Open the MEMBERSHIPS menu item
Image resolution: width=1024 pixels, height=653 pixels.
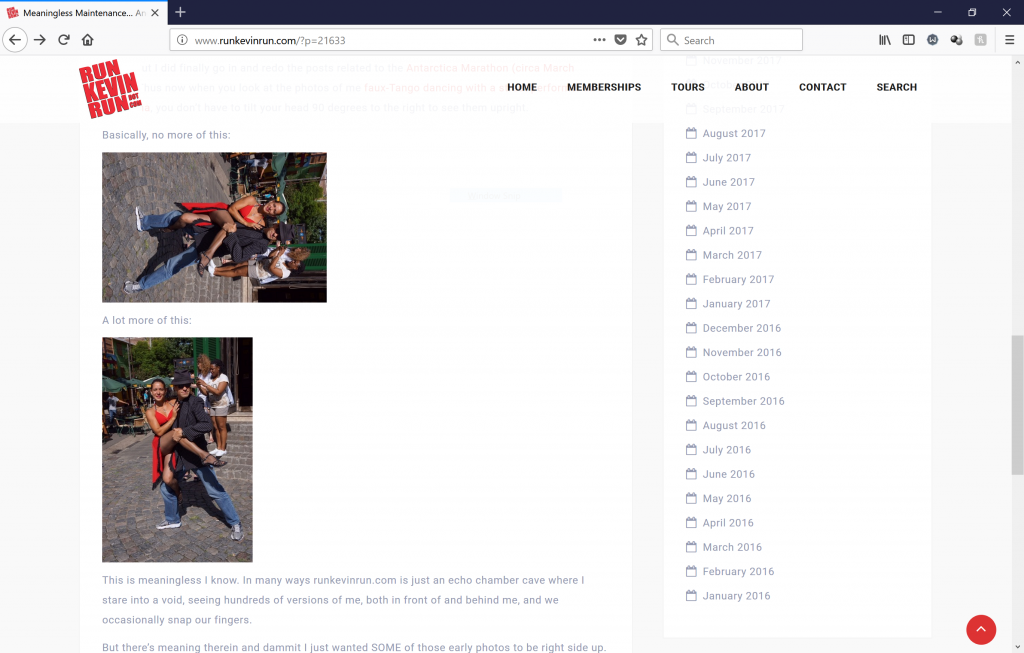click(x=604, y=87)
